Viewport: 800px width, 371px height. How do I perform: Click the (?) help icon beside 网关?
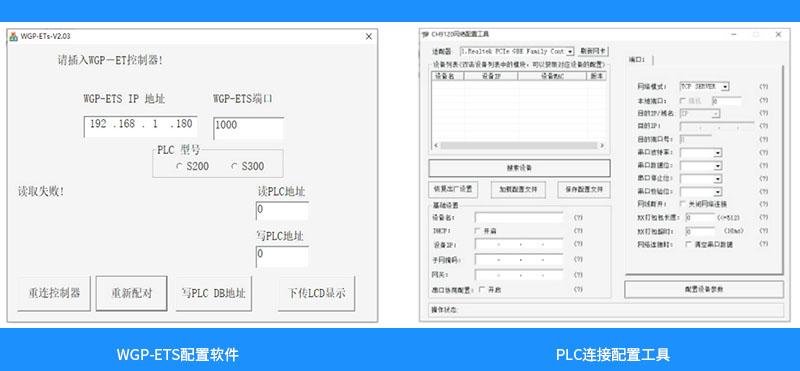578,275
